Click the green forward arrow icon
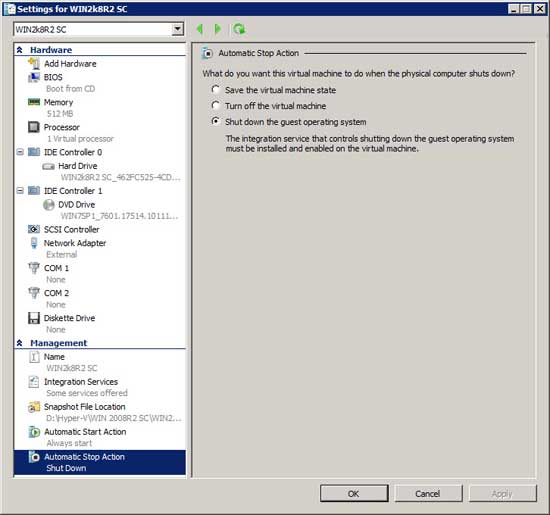Screen dimensions: 550x515 [x=217, y=29]
